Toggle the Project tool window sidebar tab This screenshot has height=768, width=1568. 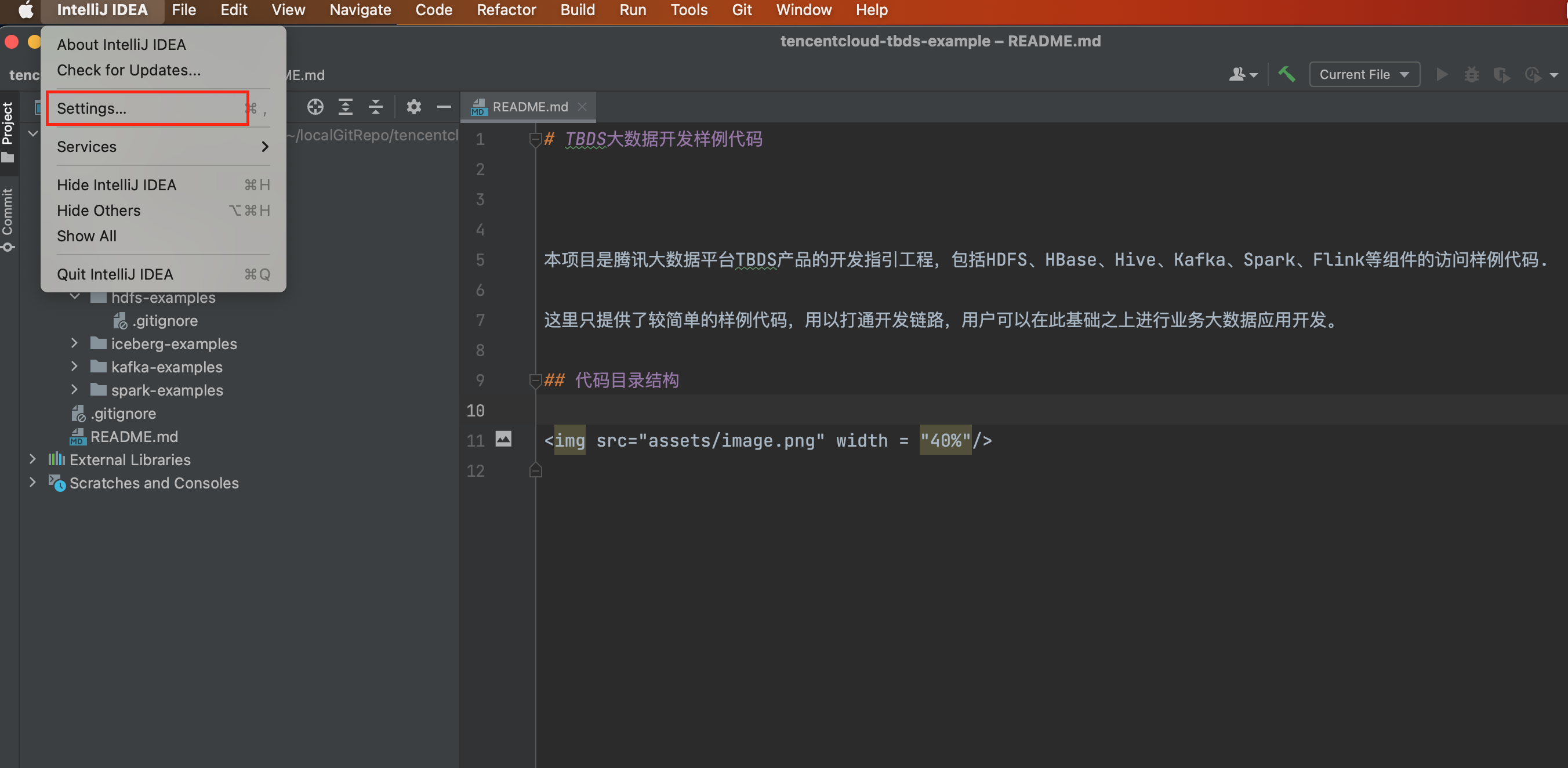8,131
